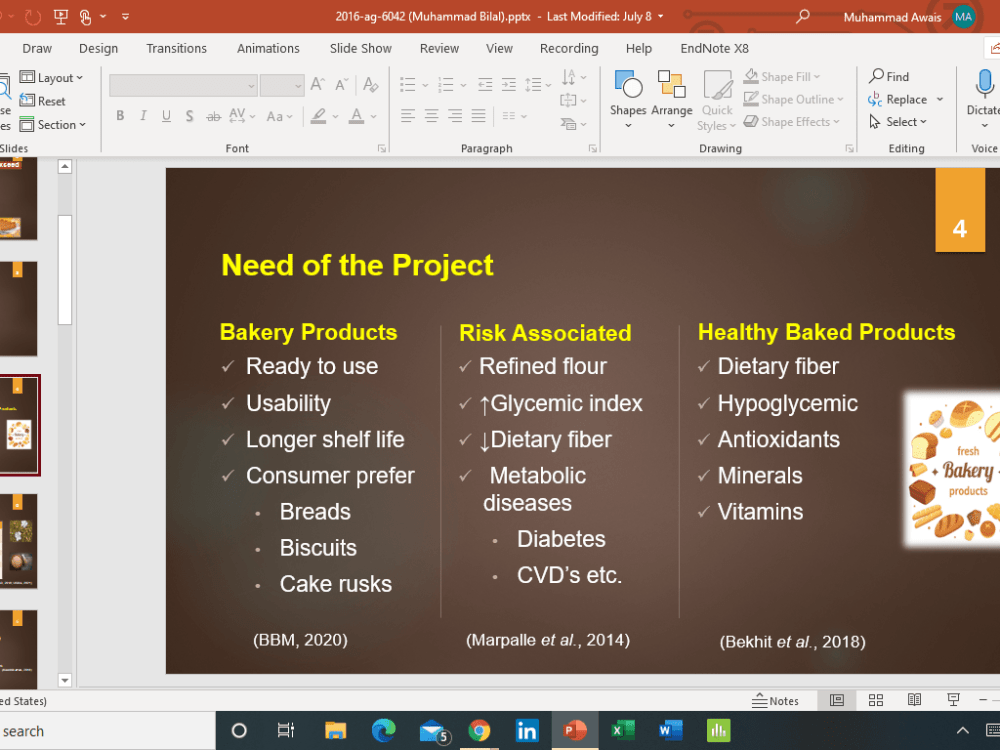The image size is (1000, 750).
Task: Click Find button
Action: pos(890,77)
